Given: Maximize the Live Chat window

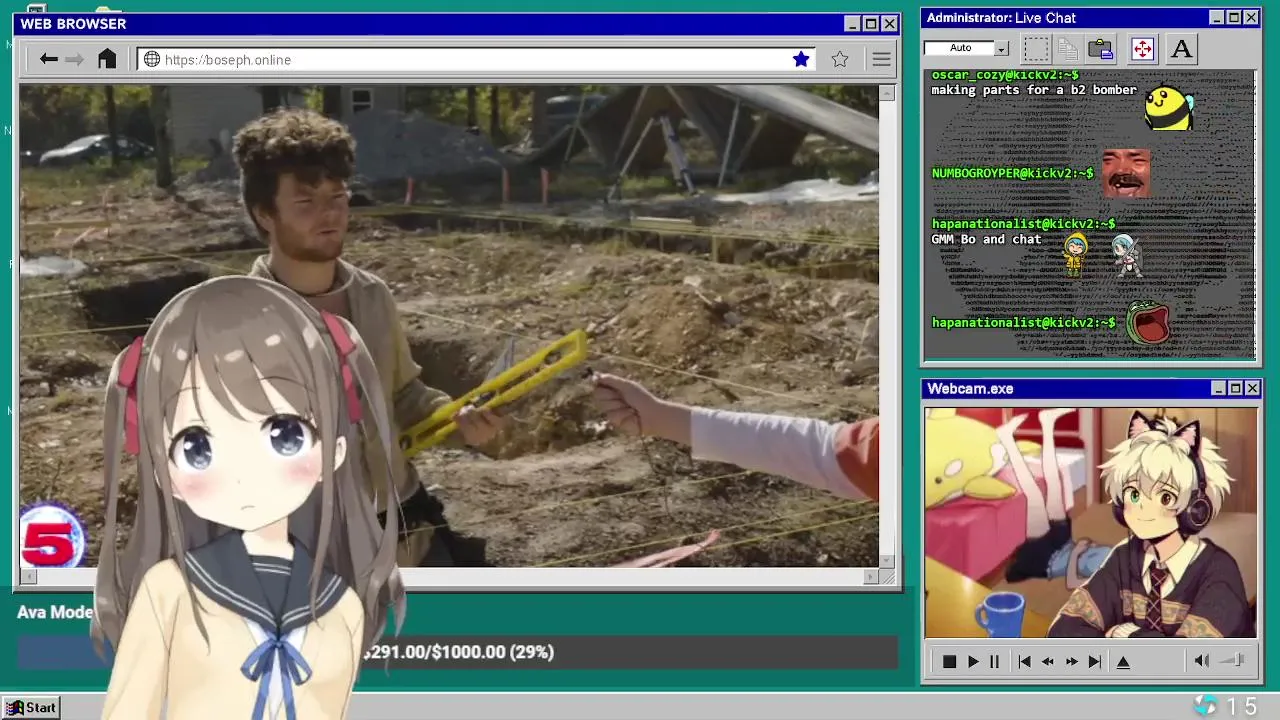Looking at the screenshot, I should point(1234,18).
